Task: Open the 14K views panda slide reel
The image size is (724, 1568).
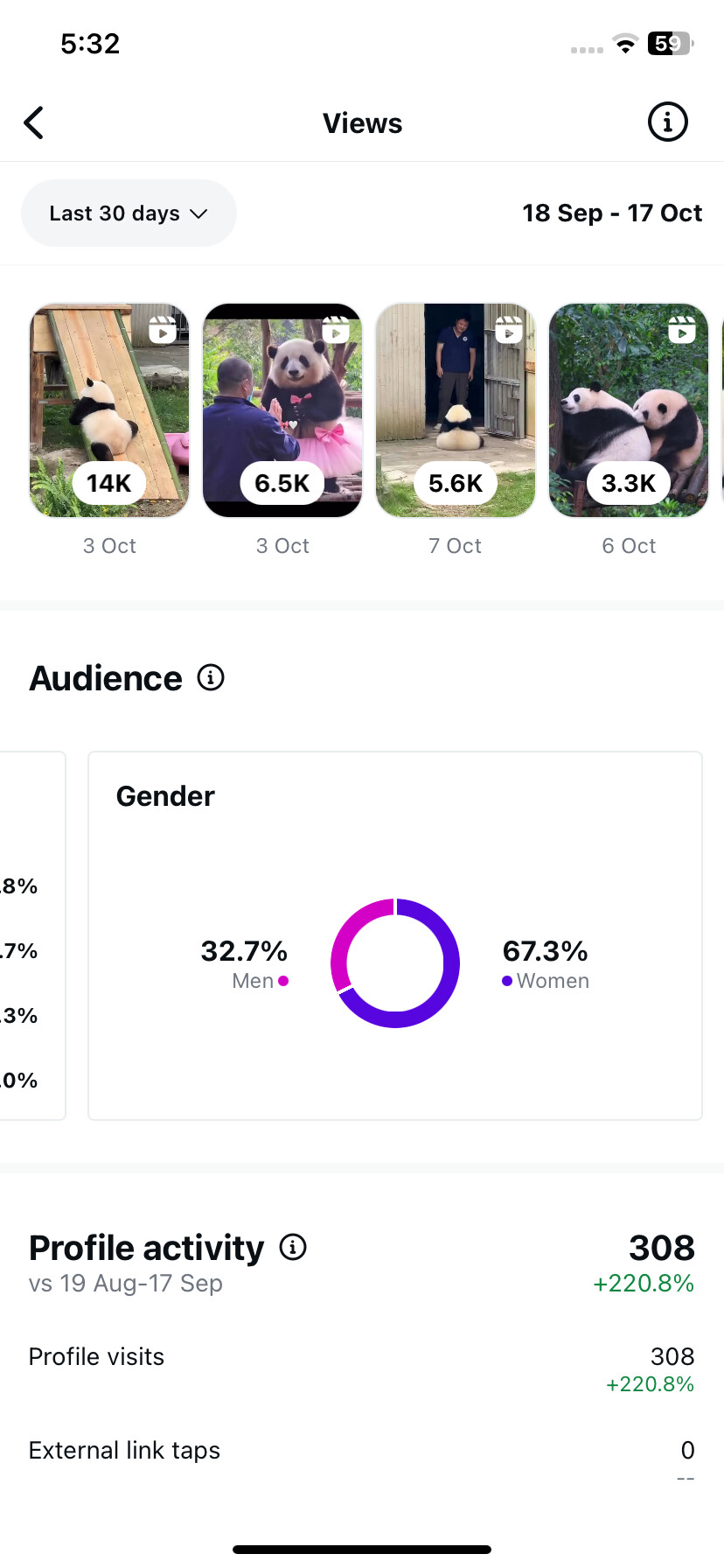Action: coord(109,409)
